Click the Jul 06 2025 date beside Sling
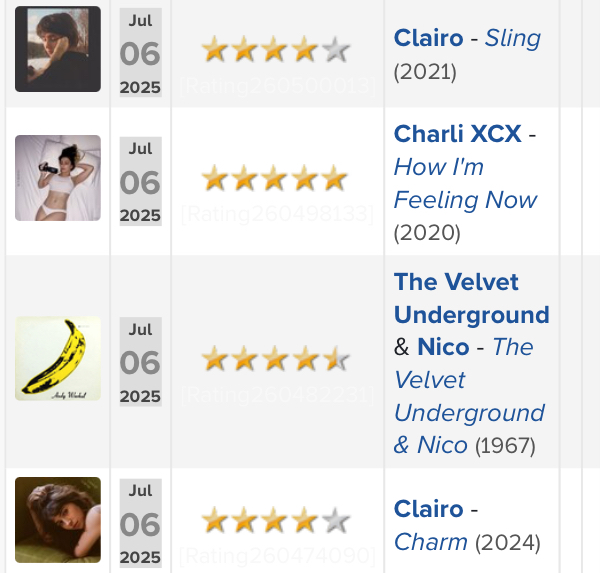 (x=140, y=52)
